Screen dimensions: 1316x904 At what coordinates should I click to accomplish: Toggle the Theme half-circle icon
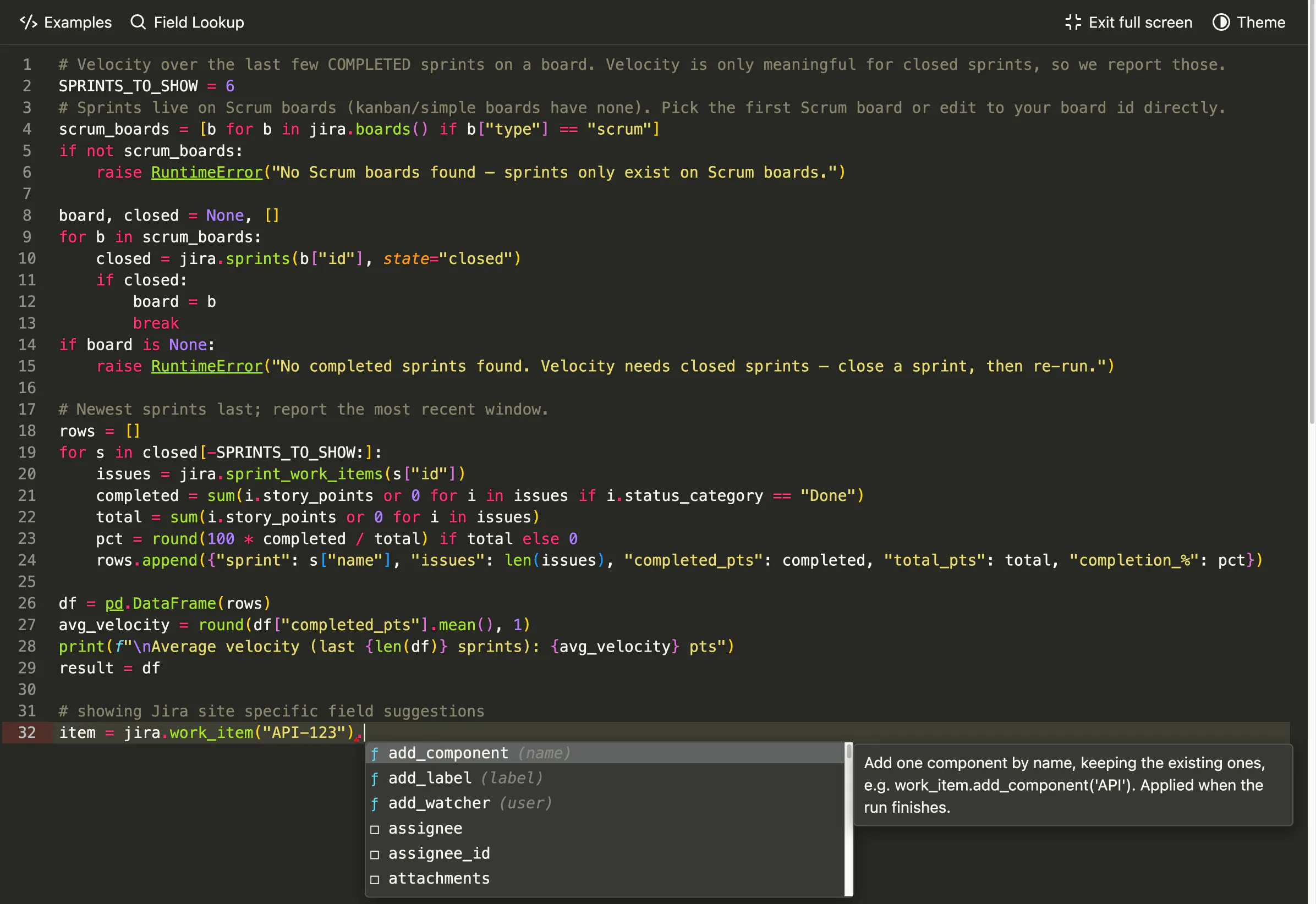pos(1221,22)
